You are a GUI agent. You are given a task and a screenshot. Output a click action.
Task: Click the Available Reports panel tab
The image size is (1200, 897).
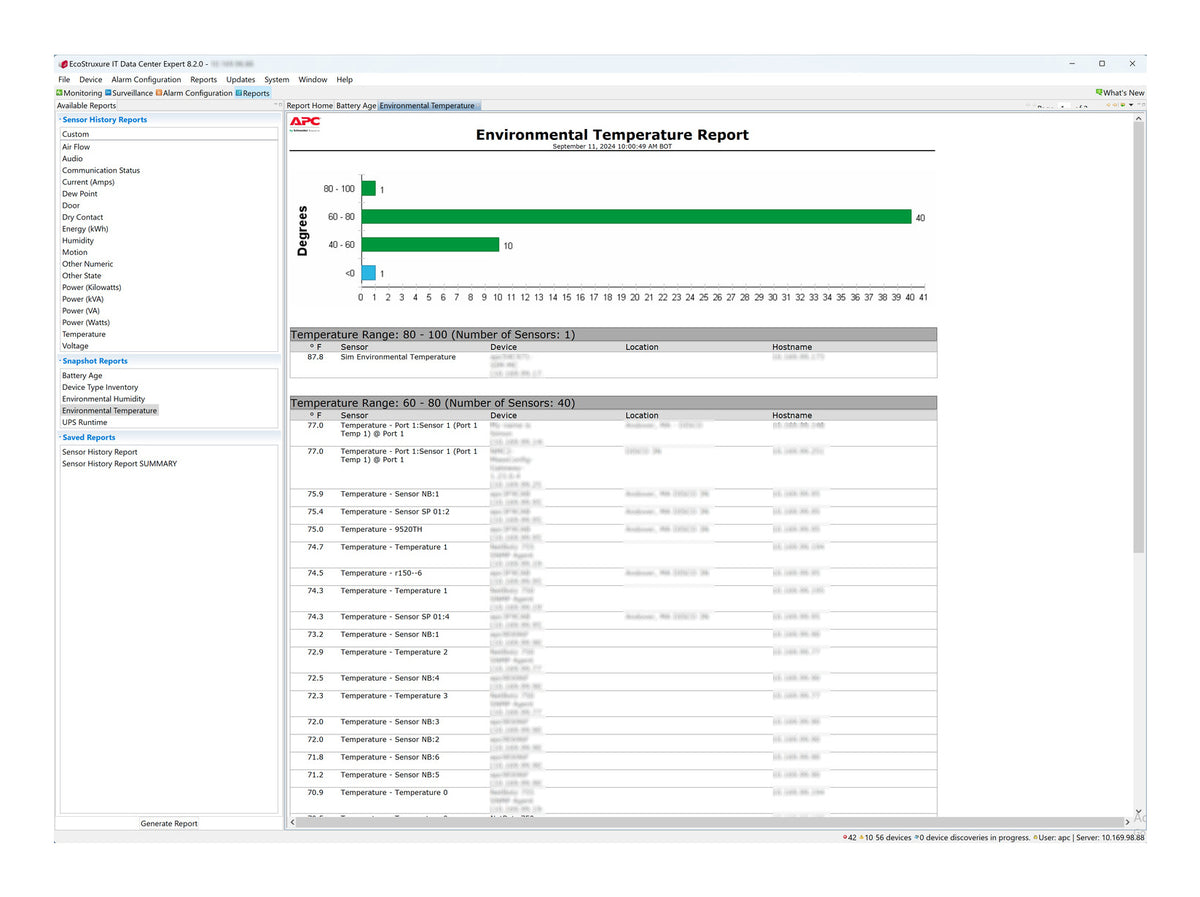coord(87,105)
